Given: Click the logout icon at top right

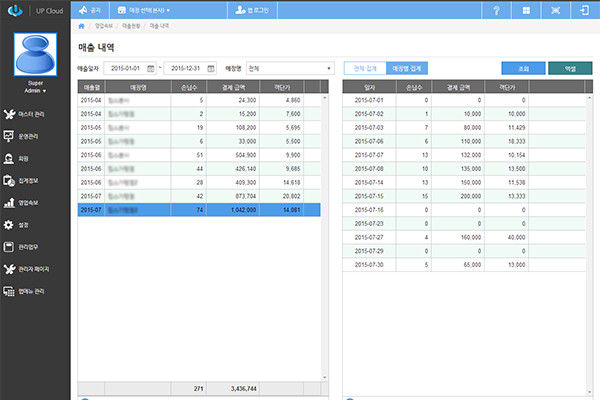Looking at the screenshot, I should [583, 8].
